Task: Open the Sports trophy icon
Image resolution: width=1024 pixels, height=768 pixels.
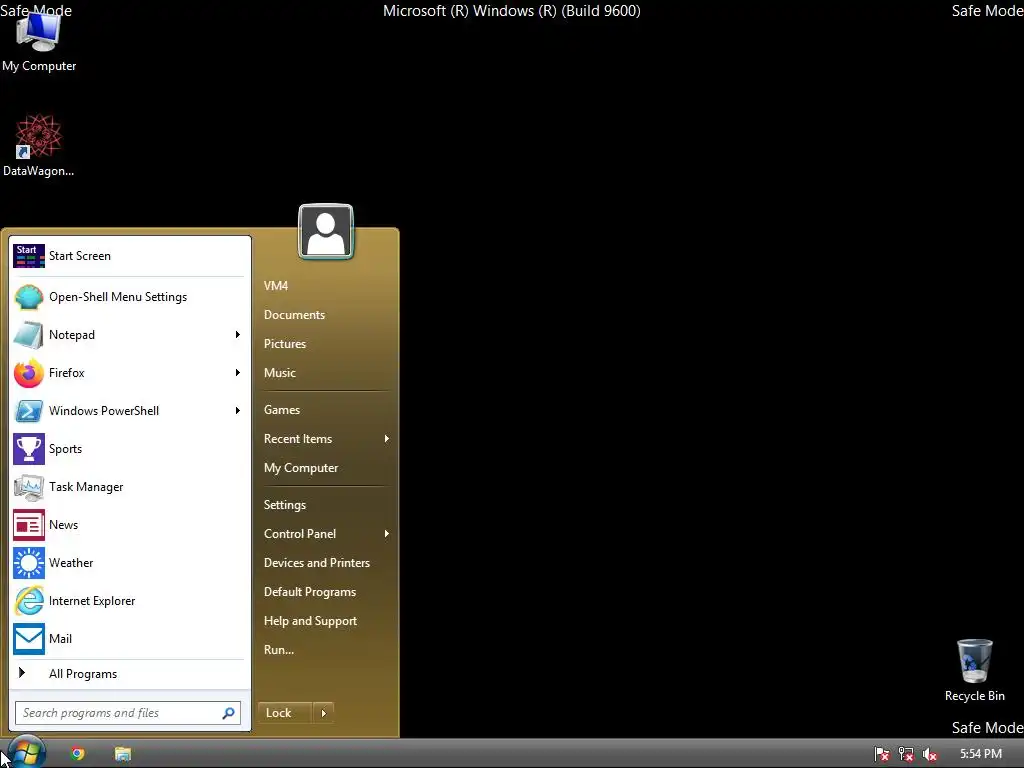Action: click(29, 449)
